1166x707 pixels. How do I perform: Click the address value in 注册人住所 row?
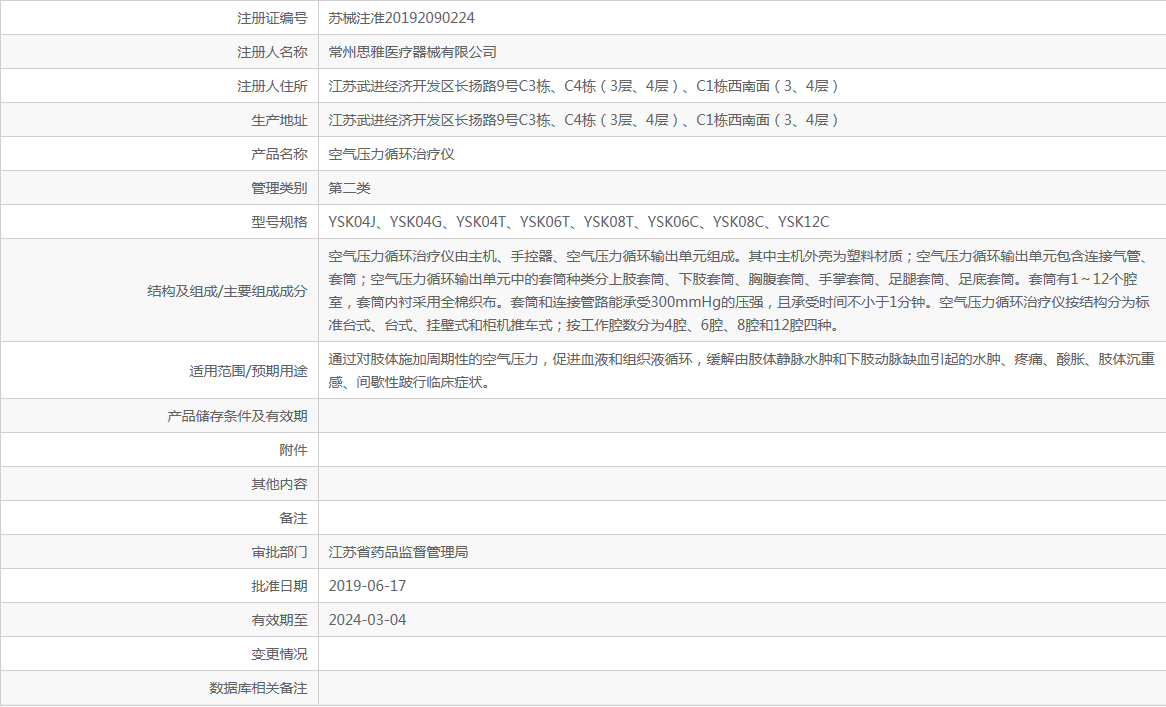[584, 86]
